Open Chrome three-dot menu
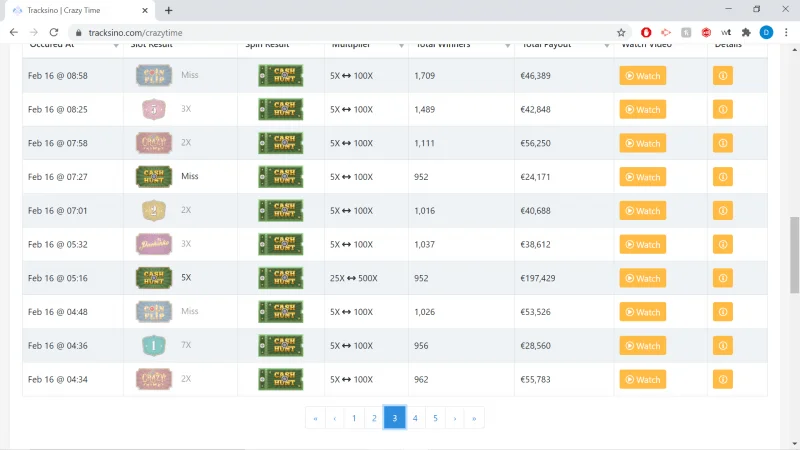Screen dimensions: 800x450 click(x=786, y=33)
